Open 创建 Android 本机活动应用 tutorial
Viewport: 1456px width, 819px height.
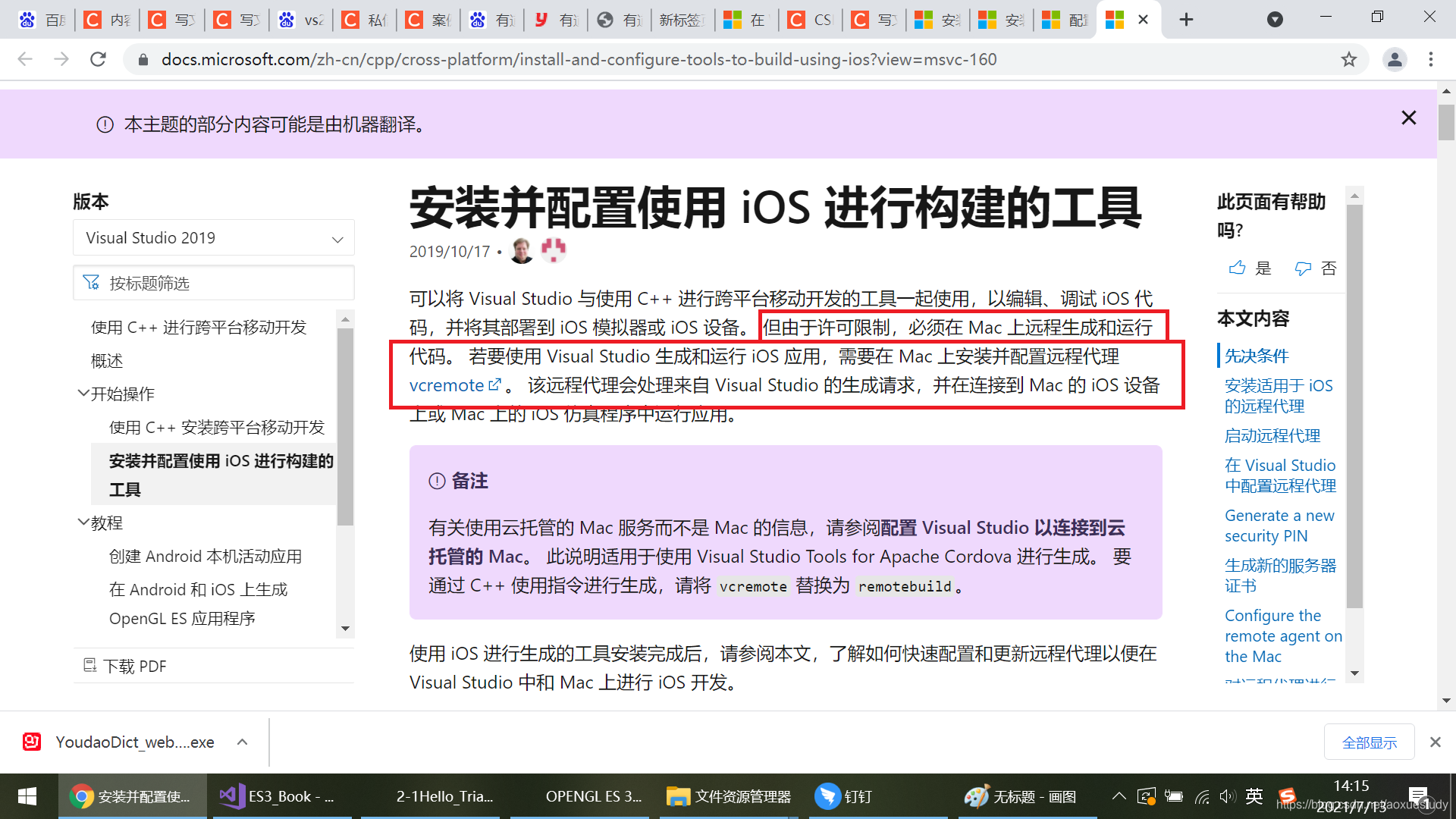206,557
